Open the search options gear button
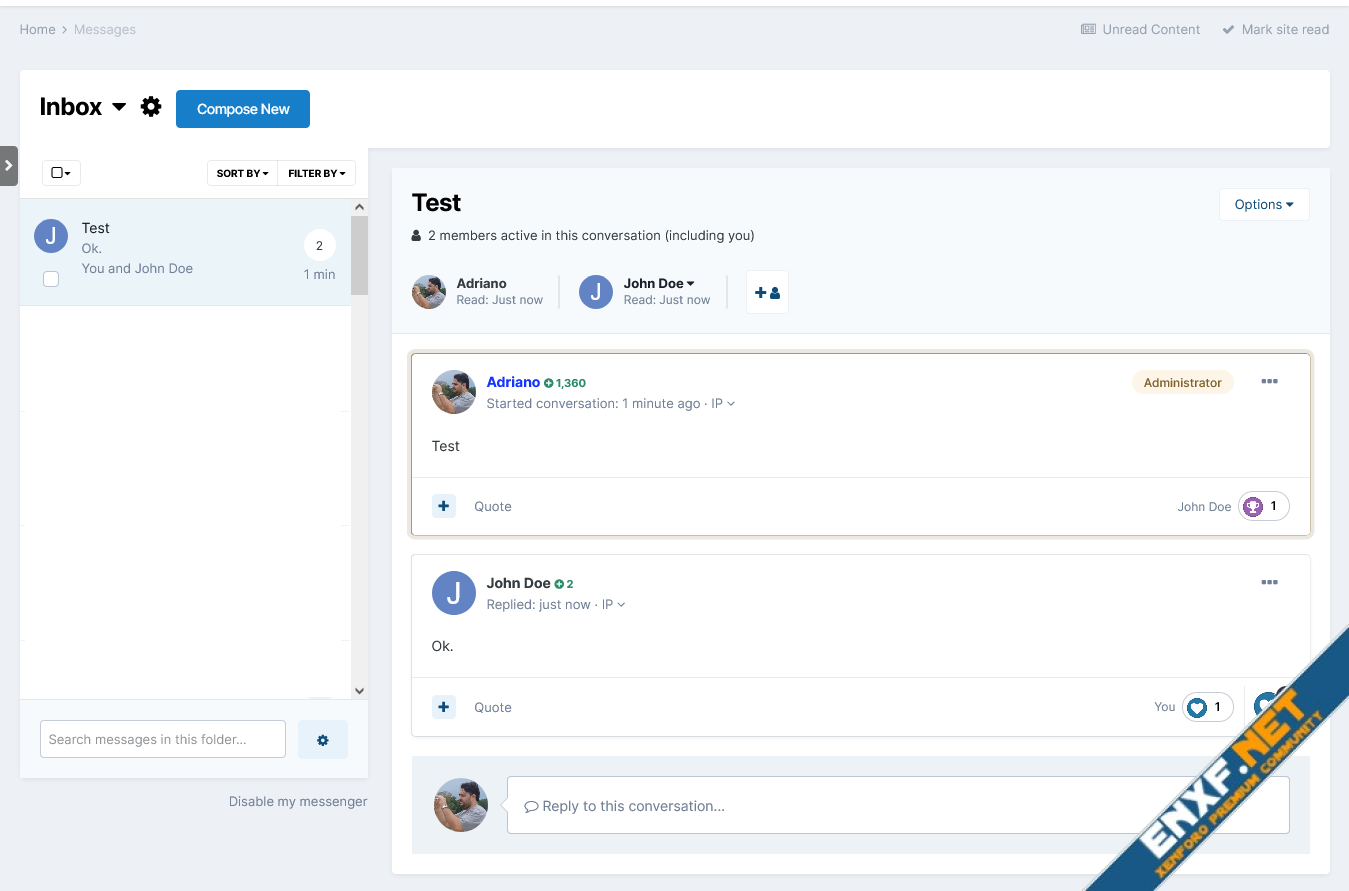This screenshot has height=891, width=1349. [322, 740]
